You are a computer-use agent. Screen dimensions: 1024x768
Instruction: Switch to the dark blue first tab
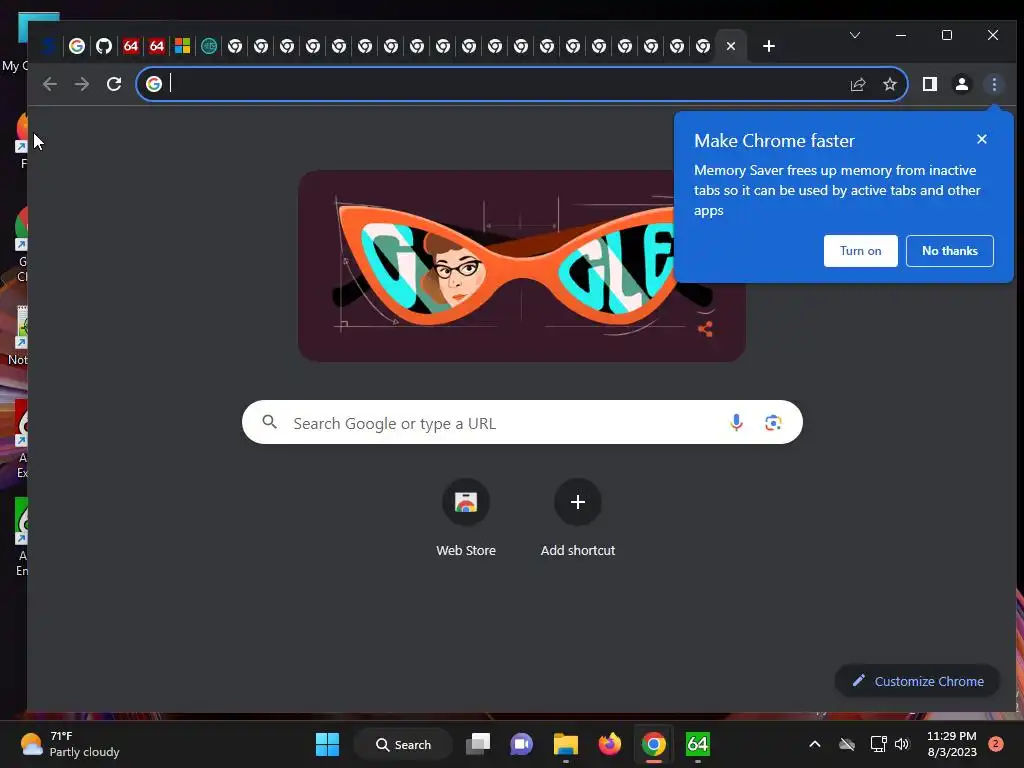coord(48,46)
